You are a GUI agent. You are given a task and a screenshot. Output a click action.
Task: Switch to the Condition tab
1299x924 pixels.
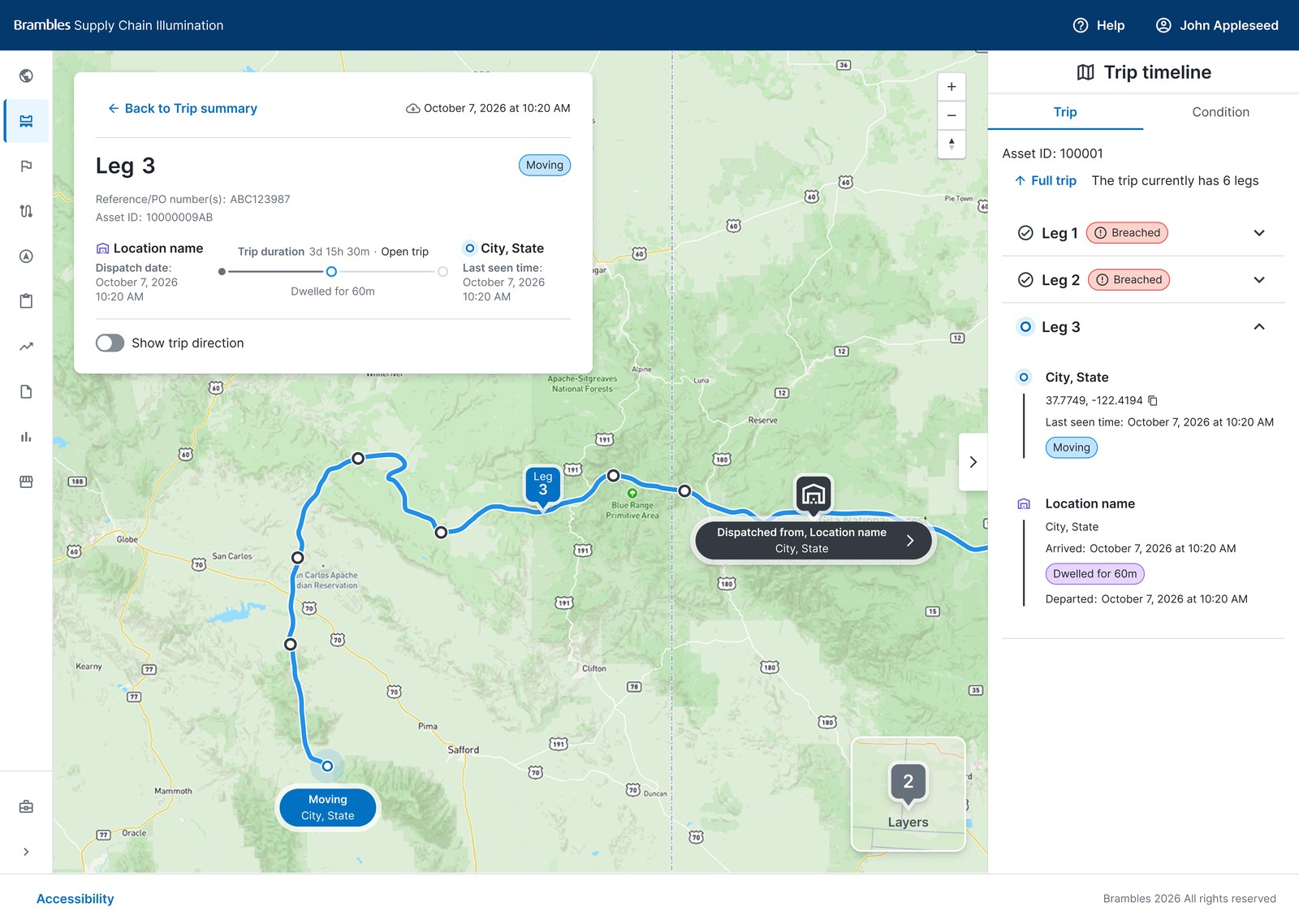(x=1220, y=112)
